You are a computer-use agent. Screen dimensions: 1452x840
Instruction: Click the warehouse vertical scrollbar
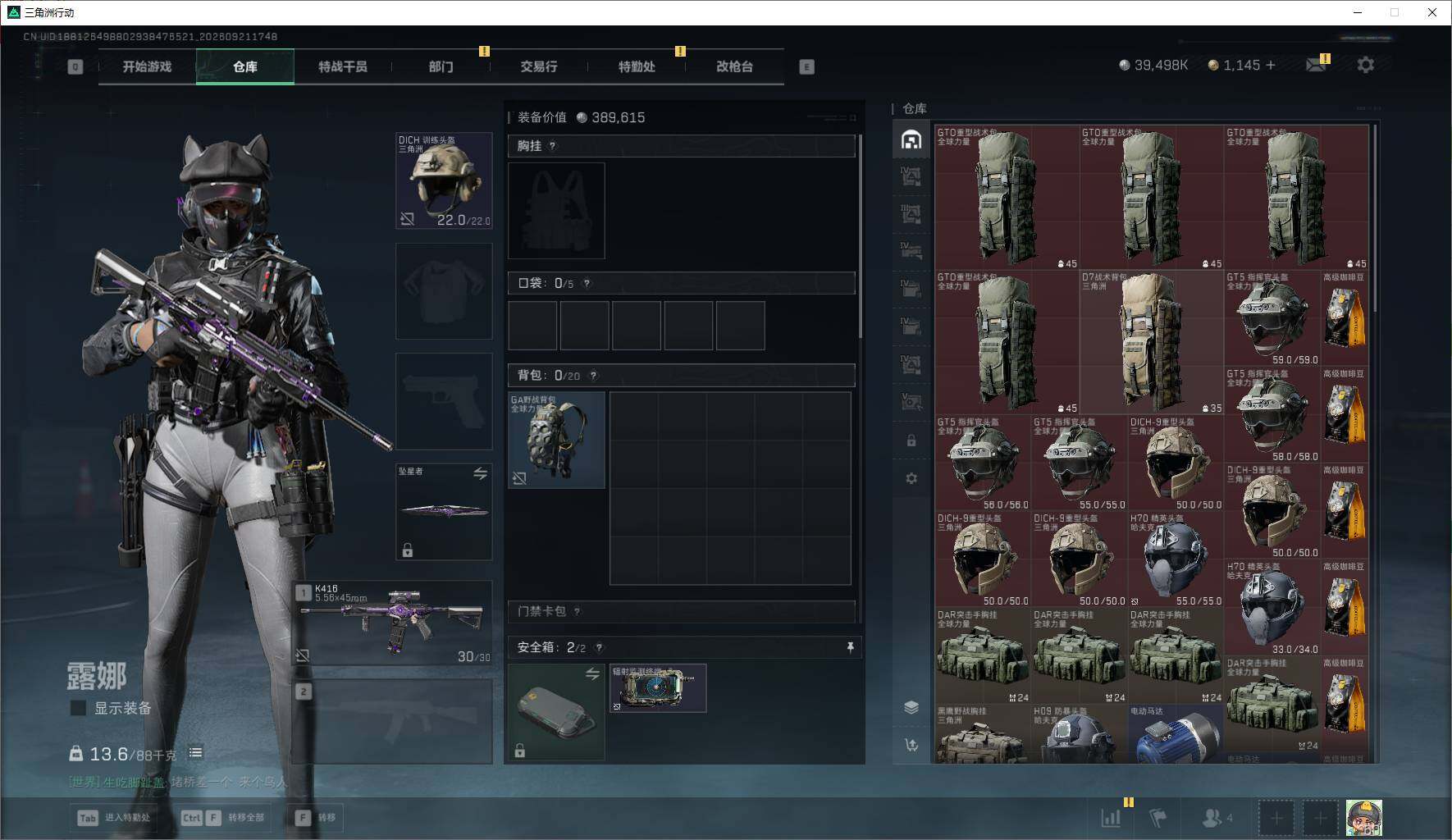tap(1375, 219)
